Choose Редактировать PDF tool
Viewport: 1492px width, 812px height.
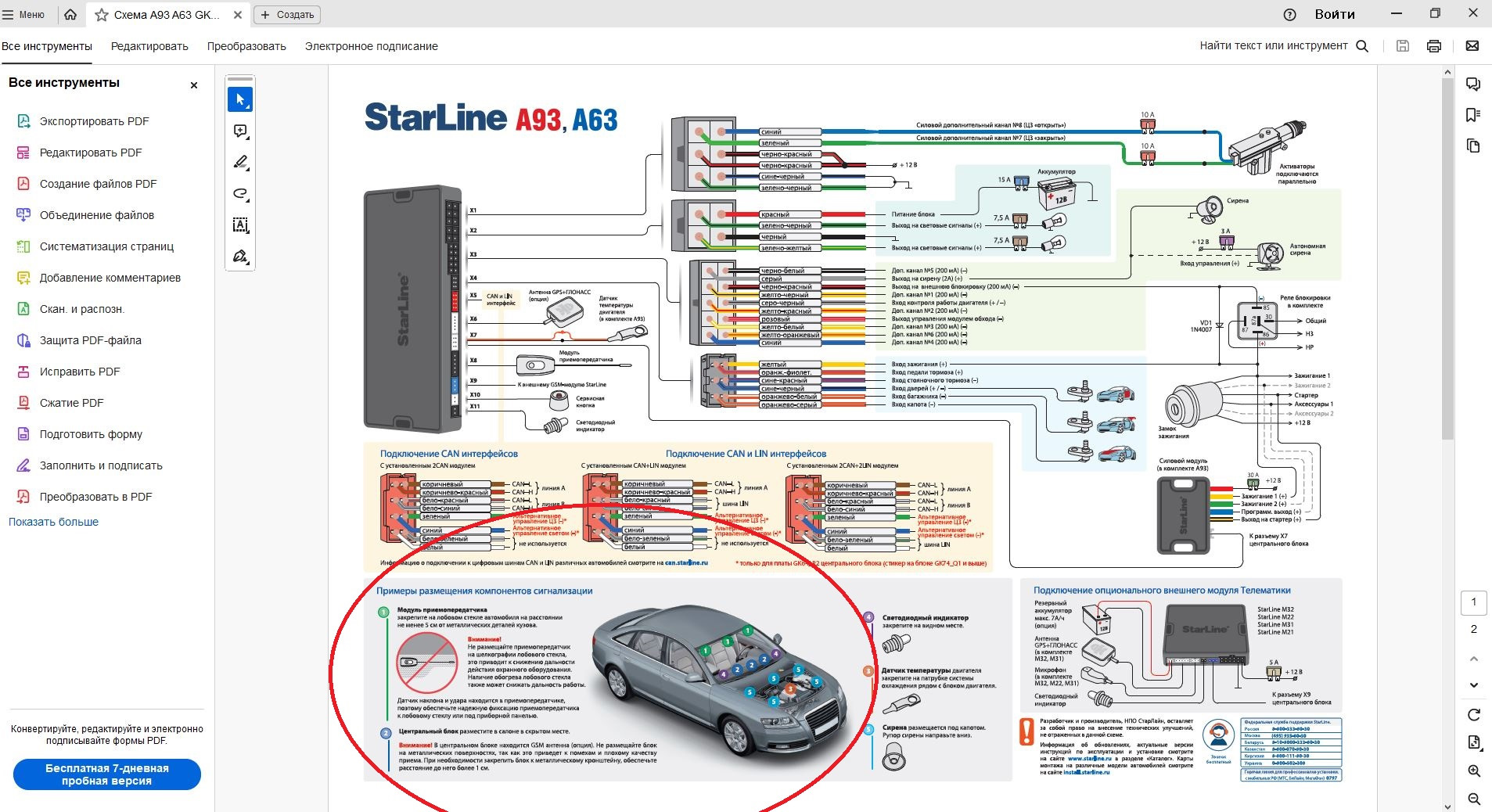(91, 153)
